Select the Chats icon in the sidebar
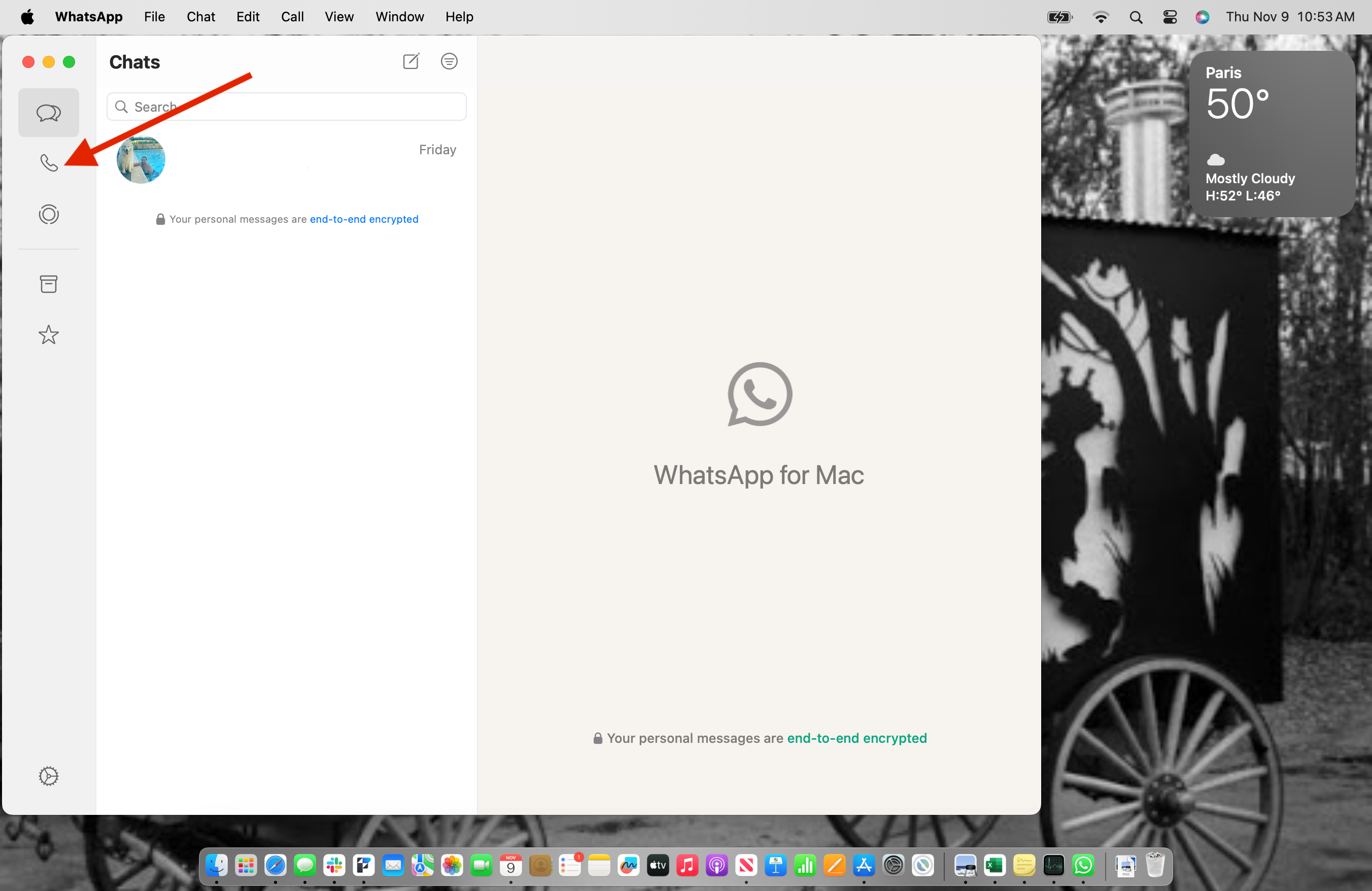The width and height of the screenshot is (1372, 891). tap(48, 113)
